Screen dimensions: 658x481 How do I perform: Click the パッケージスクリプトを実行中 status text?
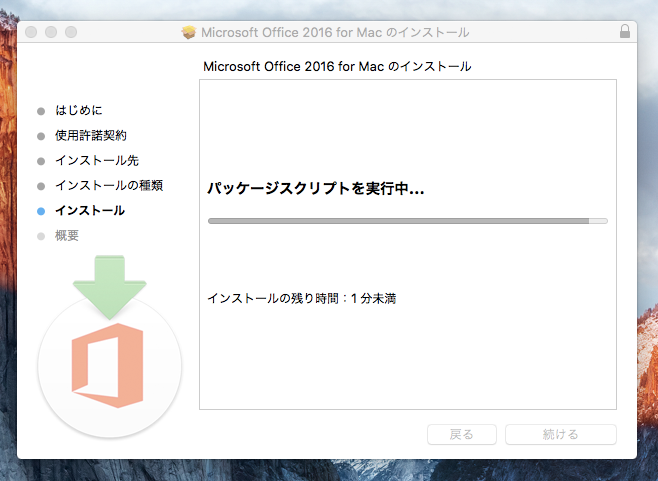click(316, 188)
